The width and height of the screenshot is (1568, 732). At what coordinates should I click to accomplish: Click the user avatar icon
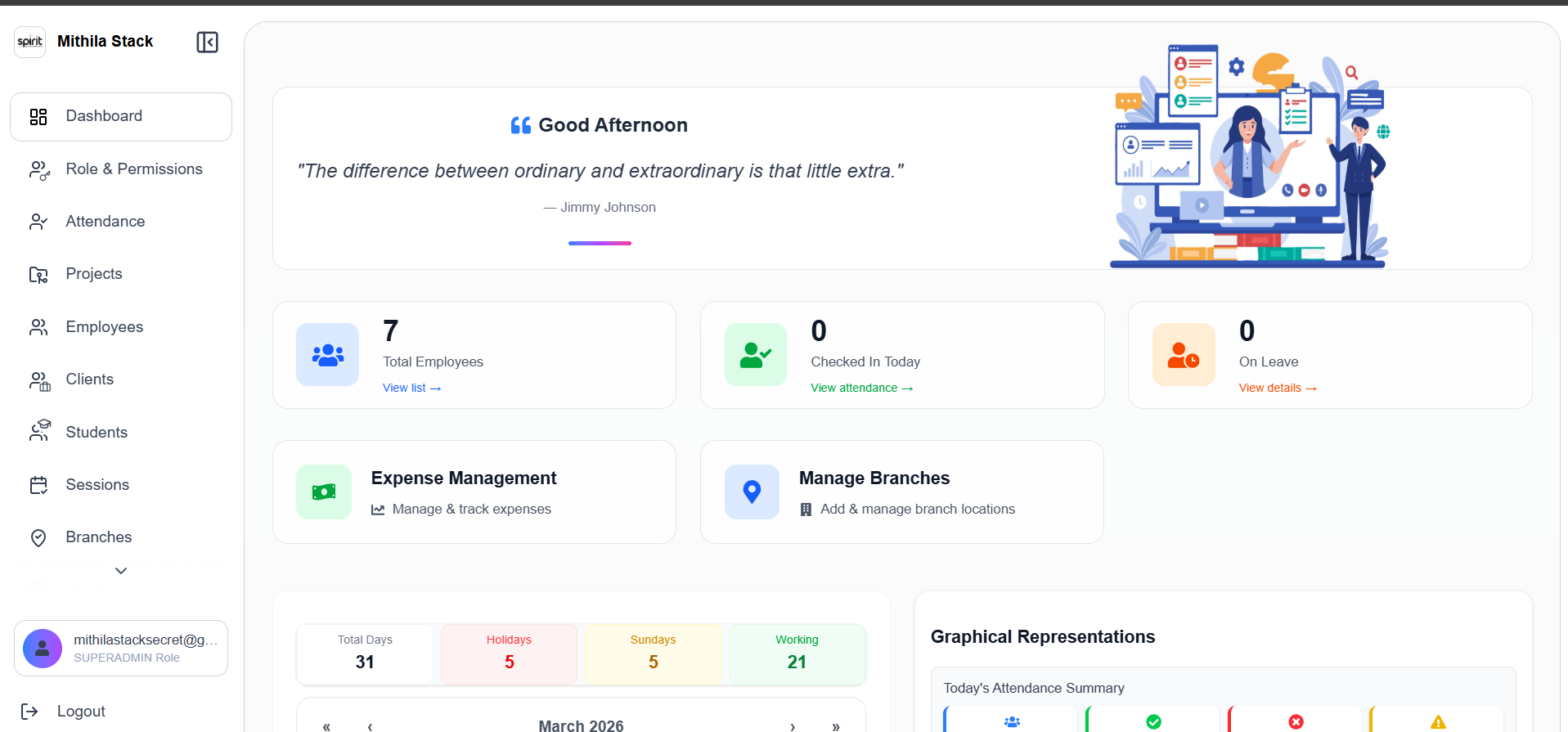pyautogui.click(x=43, y=649)
